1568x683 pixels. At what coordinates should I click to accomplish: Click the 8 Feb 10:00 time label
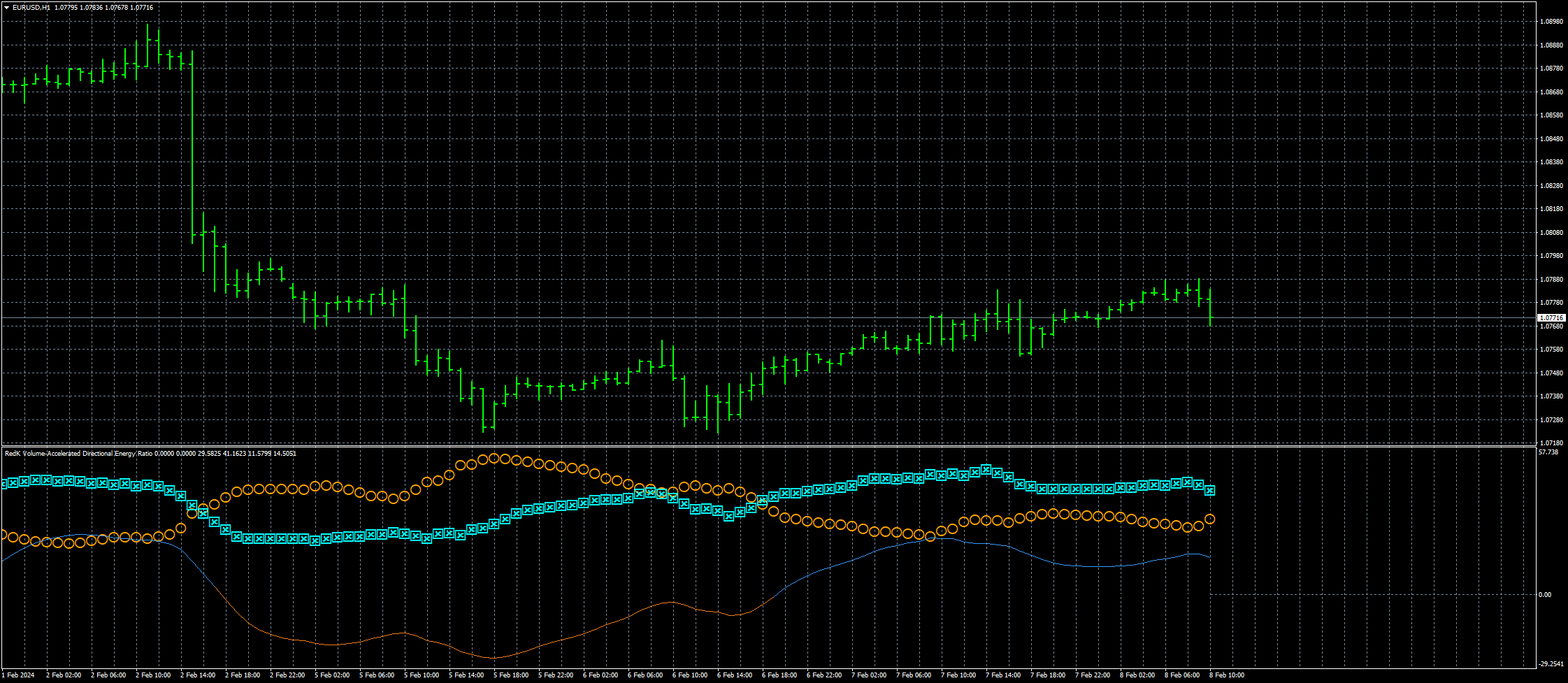click(1227, 675)
